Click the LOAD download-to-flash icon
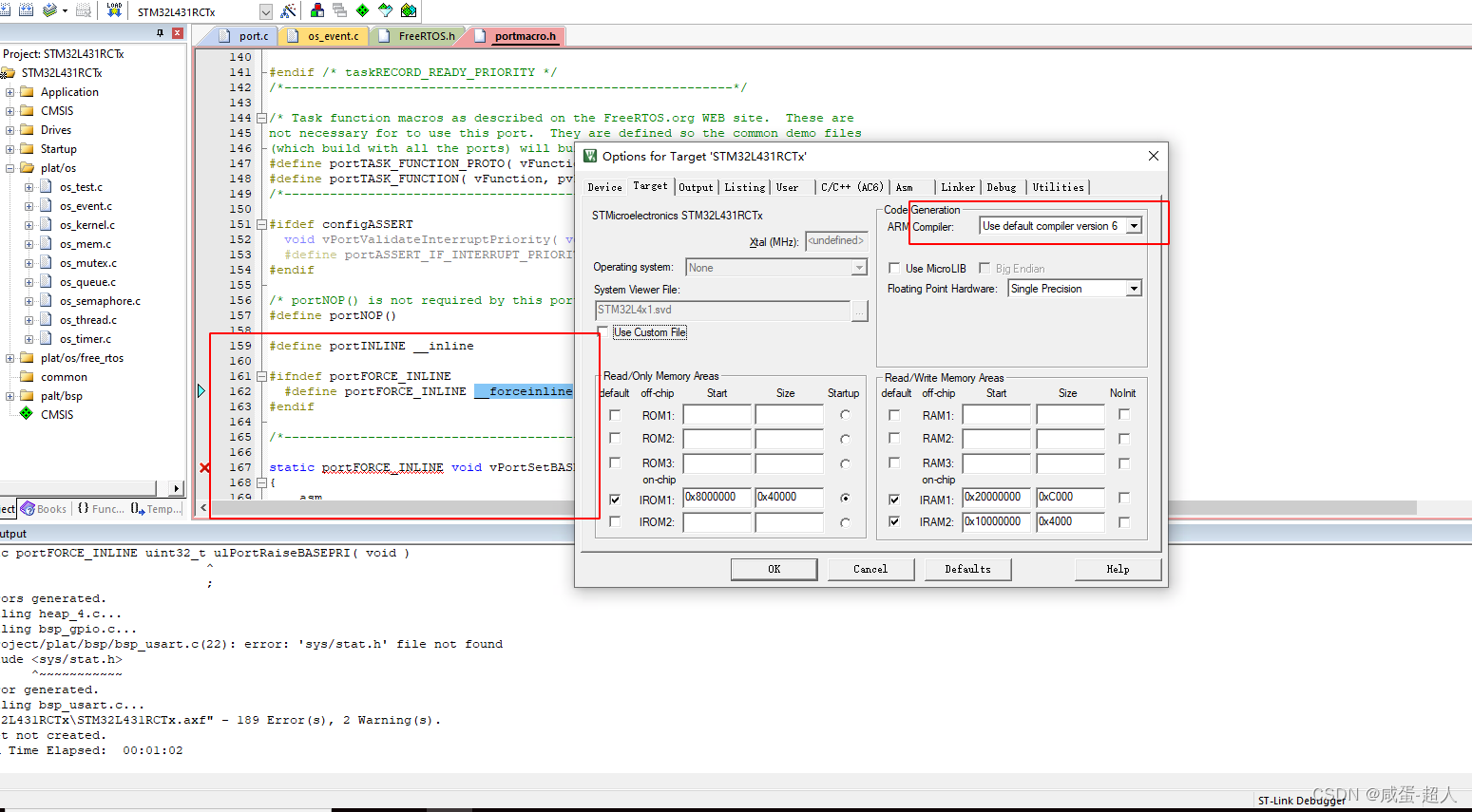 (x=114, y=9)
